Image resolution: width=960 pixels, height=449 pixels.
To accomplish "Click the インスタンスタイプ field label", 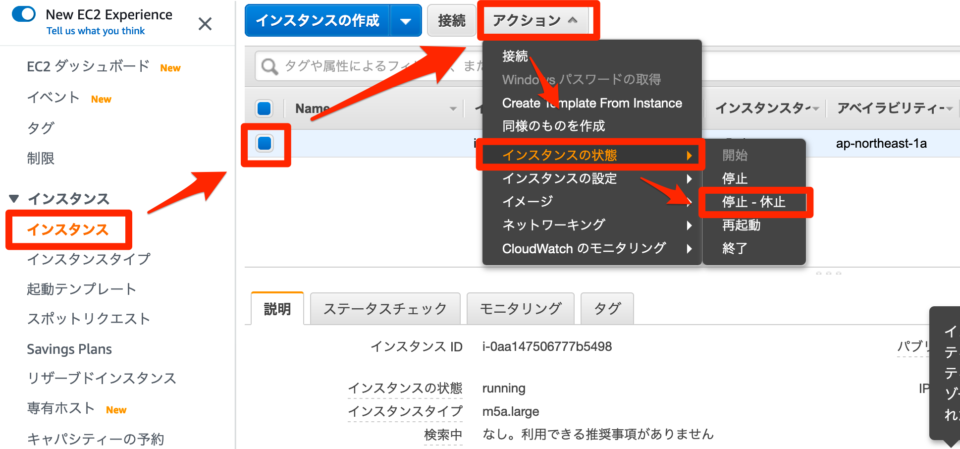I will click(x=405, y=411).
